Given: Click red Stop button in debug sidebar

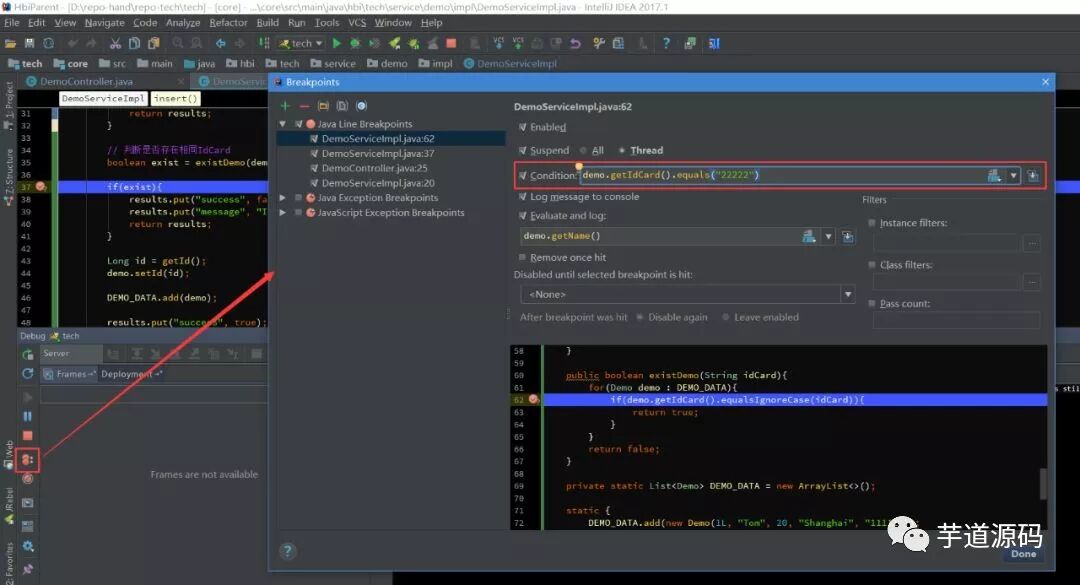Looking at the screenshot, I should [28, 435].
